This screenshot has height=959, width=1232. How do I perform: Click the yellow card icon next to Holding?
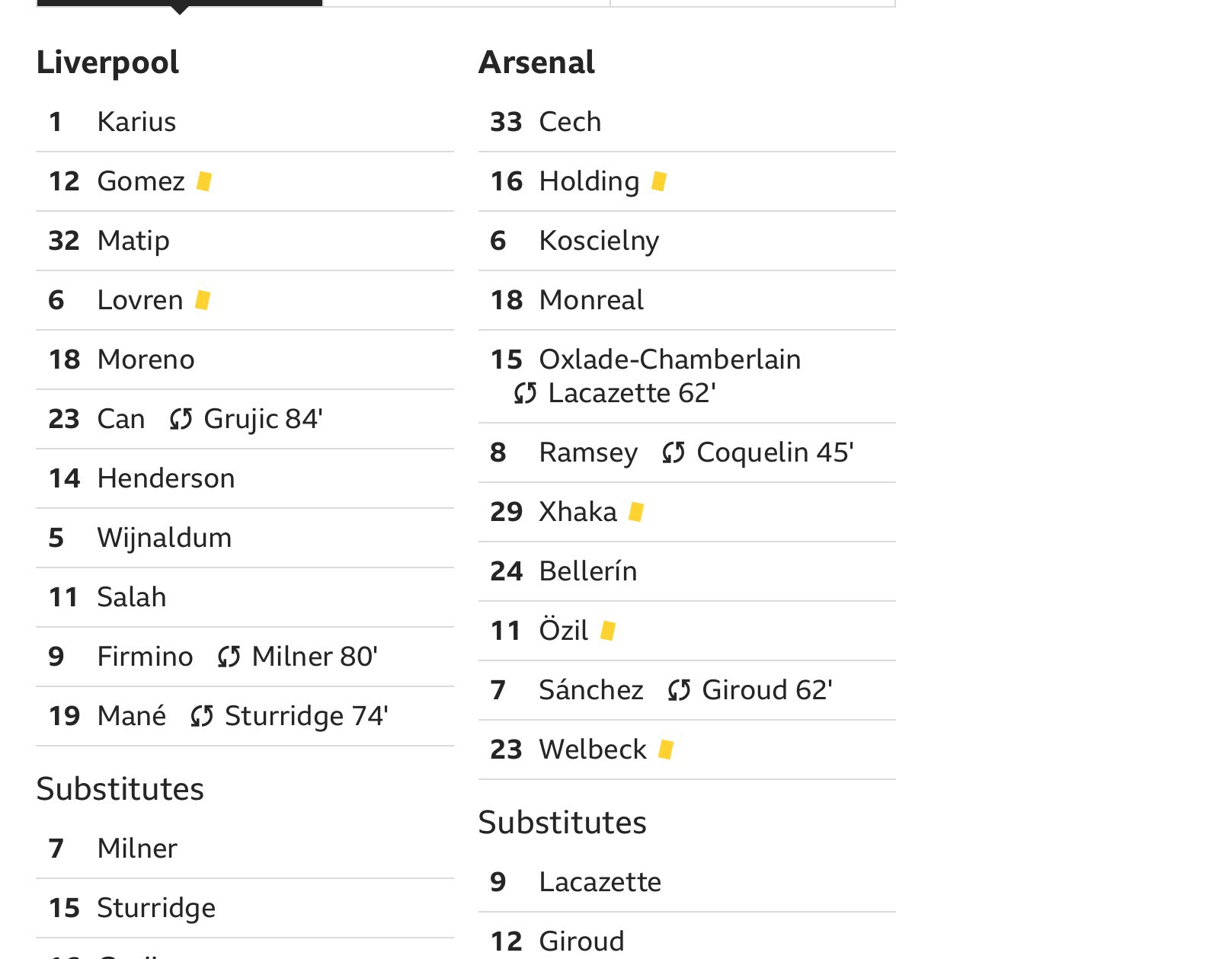point(660,181)
